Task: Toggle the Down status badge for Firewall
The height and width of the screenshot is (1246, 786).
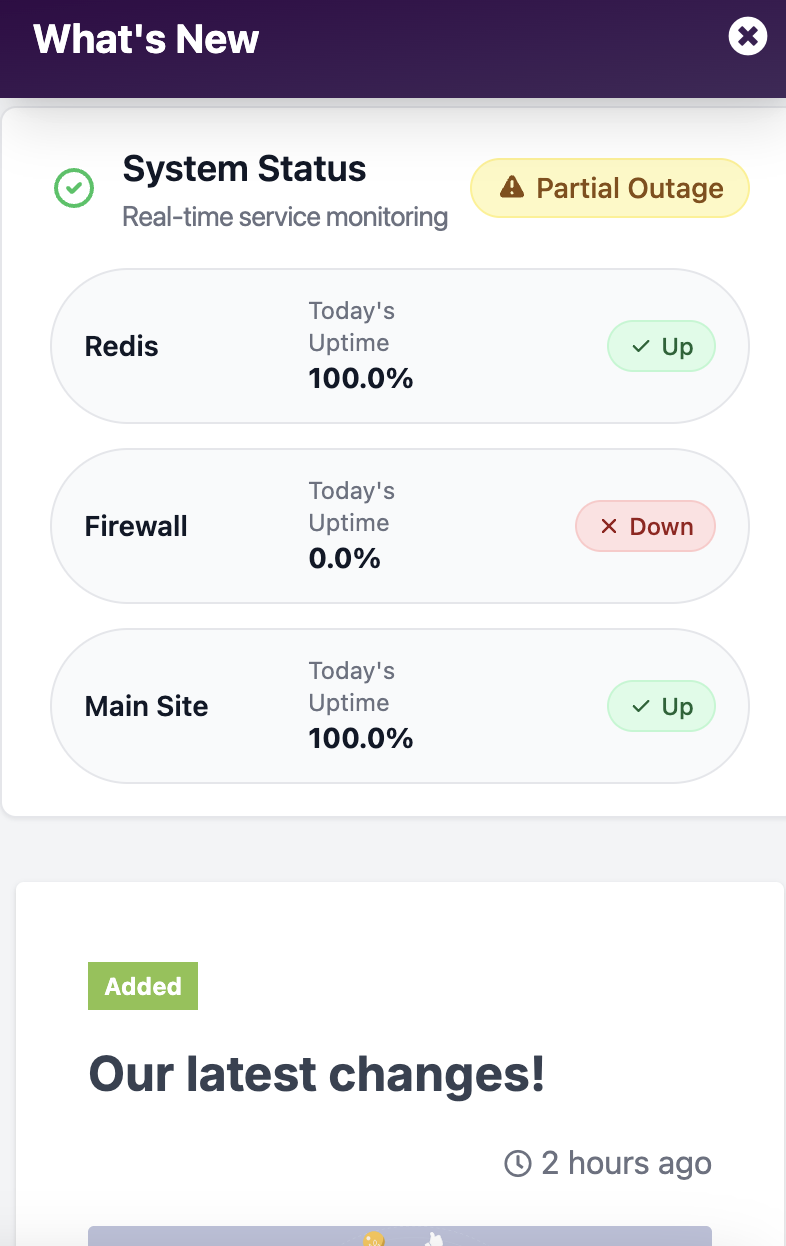Action: [x=645, y=526]
